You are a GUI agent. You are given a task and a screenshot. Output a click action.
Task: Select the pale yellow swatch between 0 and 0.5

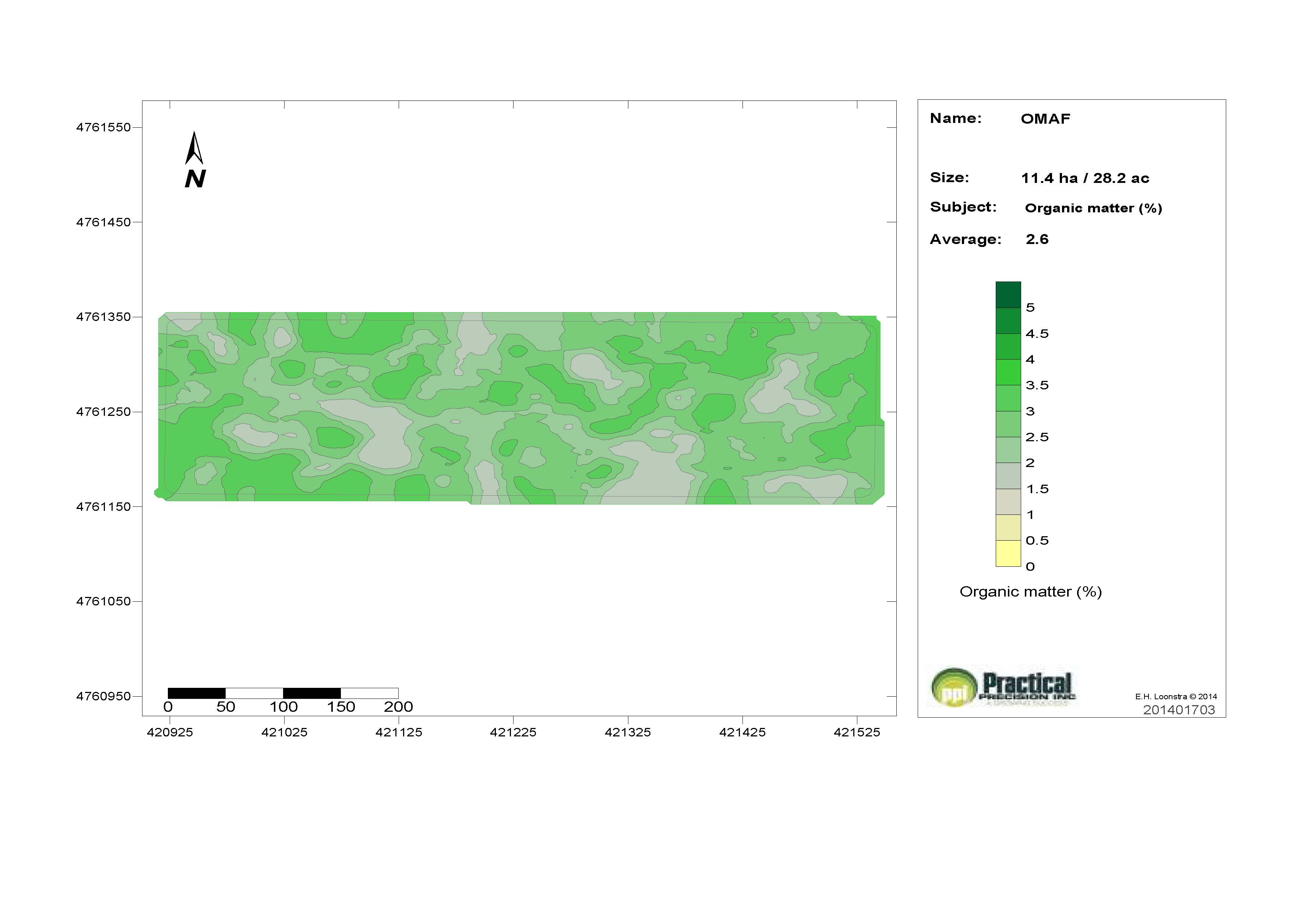(1008, 554)
